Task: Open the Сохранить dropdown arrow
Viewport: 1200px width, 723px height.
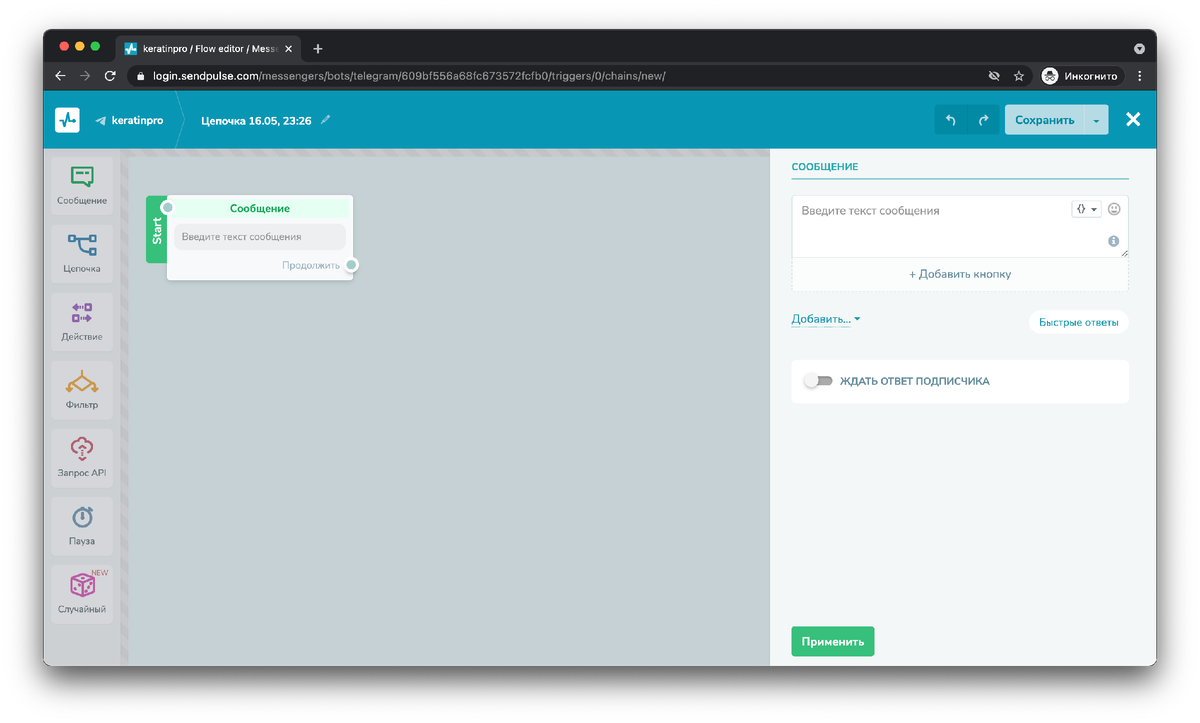Action: [x=1097, y=120]
